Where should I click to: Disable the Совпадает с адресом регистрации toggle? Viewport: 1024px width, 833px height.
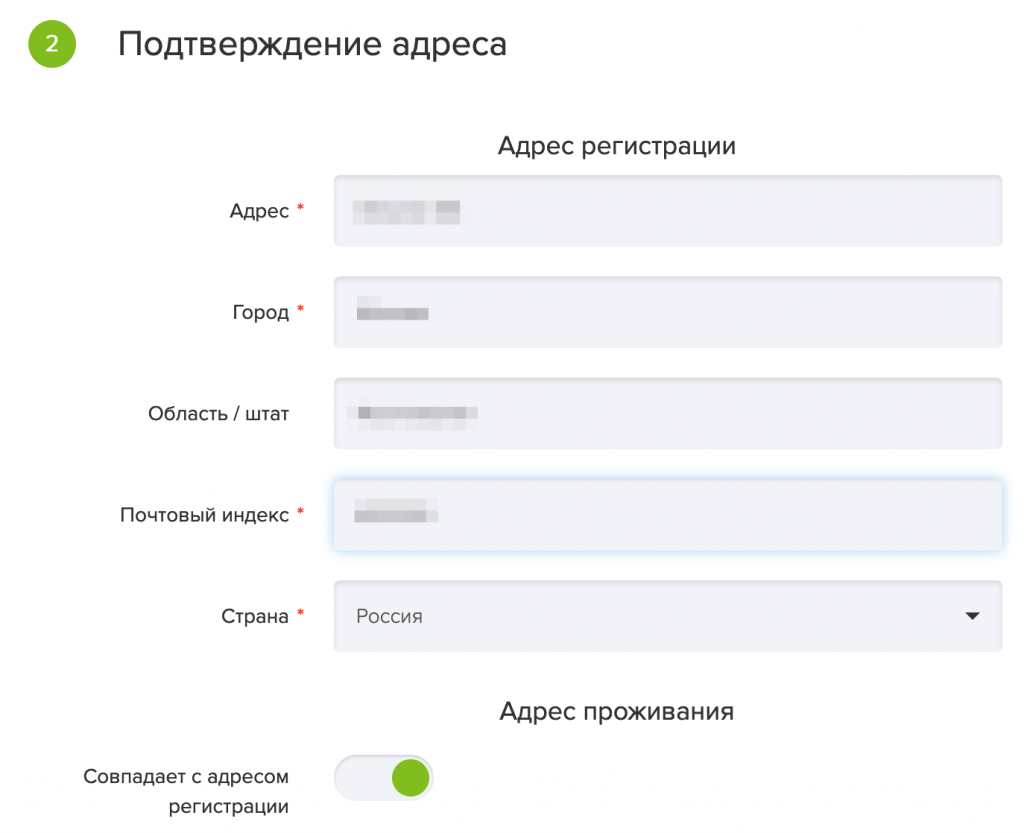383,778
